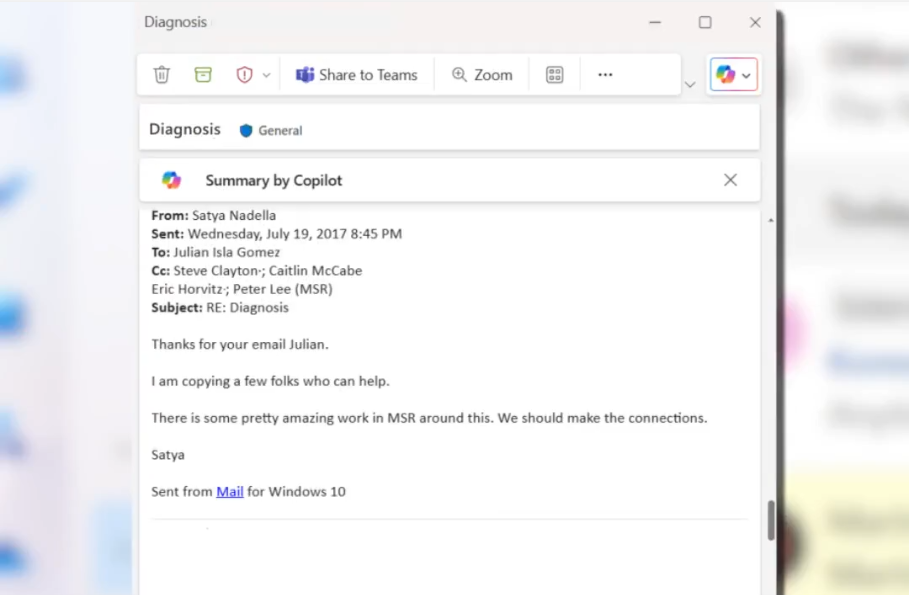
Task: Open the Copilot button in toolbar
Action: pyautogui.click(x=725, y=74)
